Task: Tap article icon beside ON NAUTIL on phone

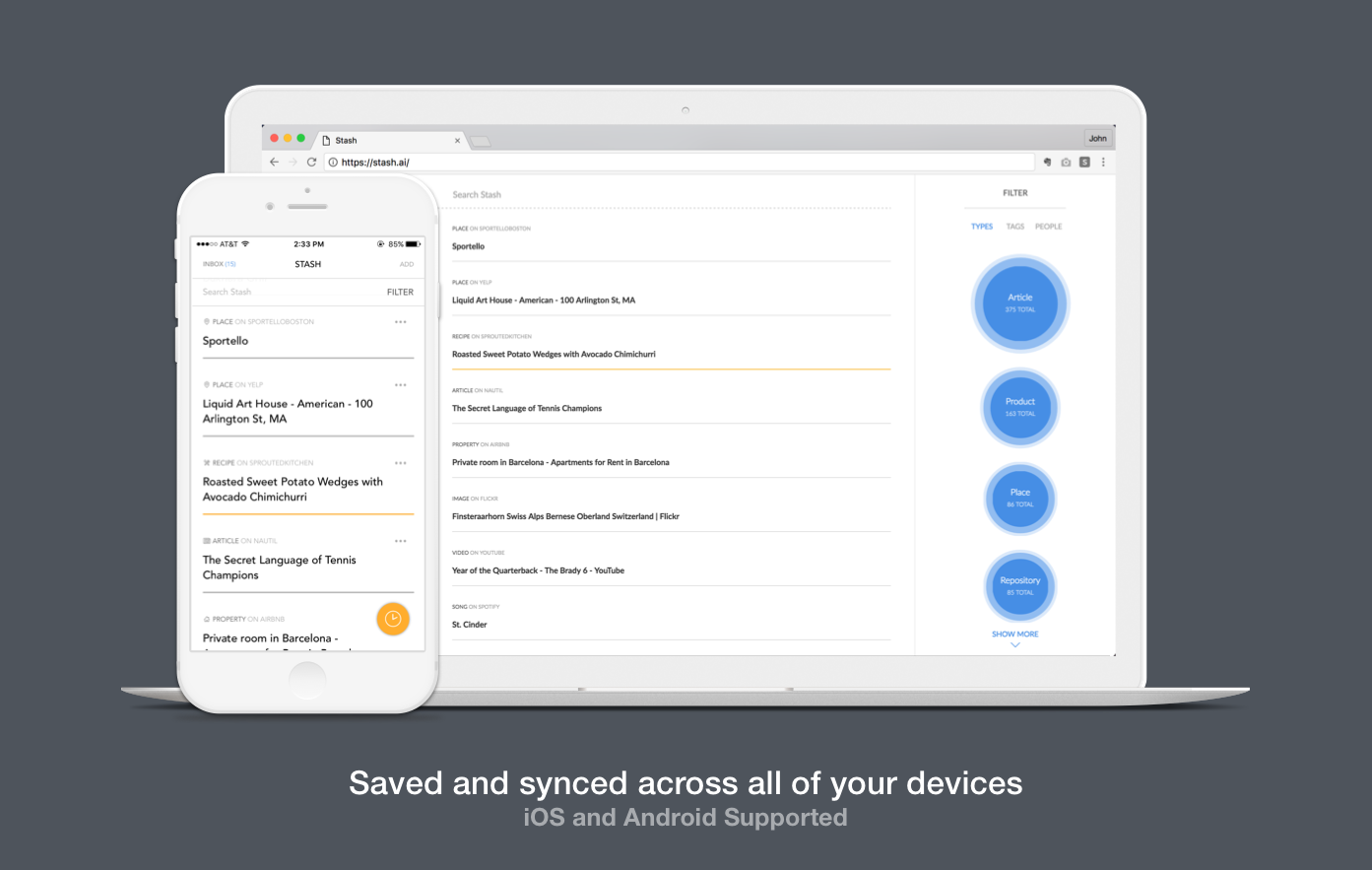Action: point(206,541)
